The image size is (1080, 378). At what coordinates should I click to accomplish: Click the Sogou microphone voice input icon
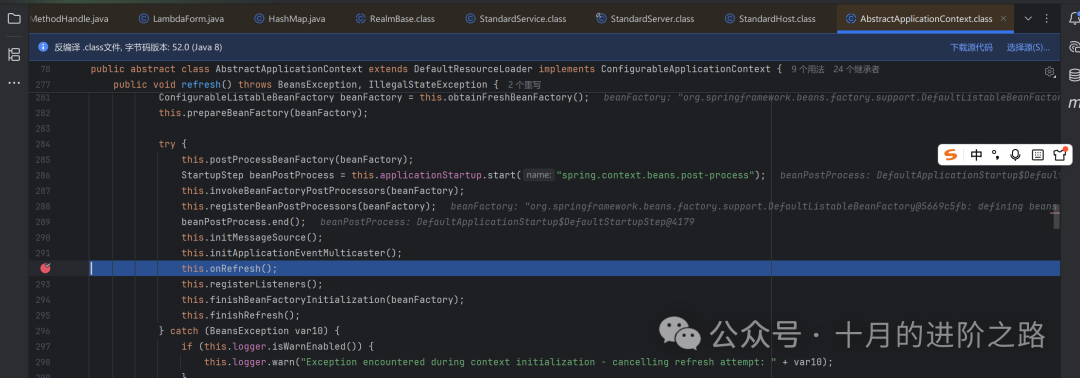point(1015,155)
